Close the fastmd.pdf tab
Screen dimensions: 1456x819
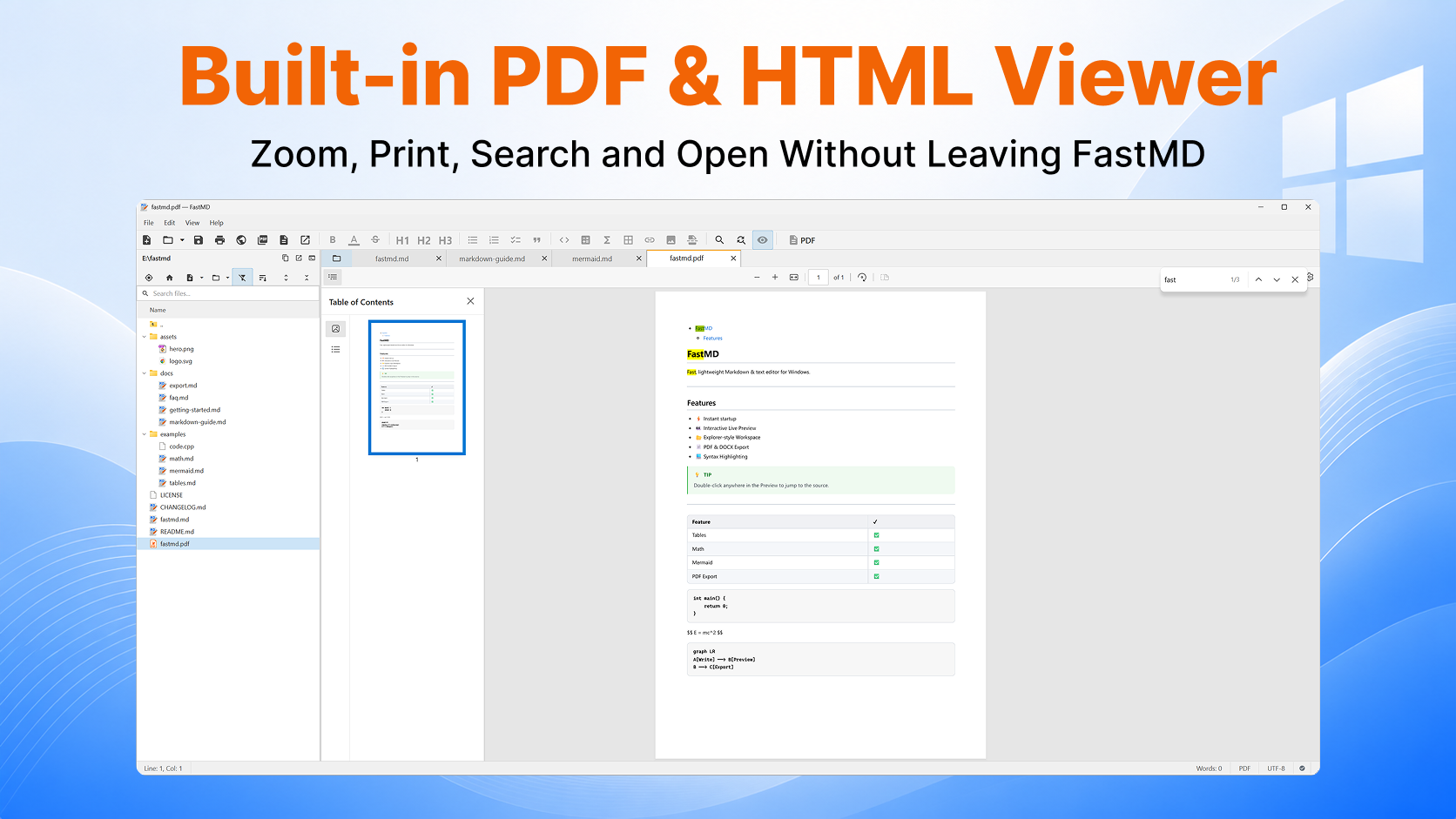[733, 258]
